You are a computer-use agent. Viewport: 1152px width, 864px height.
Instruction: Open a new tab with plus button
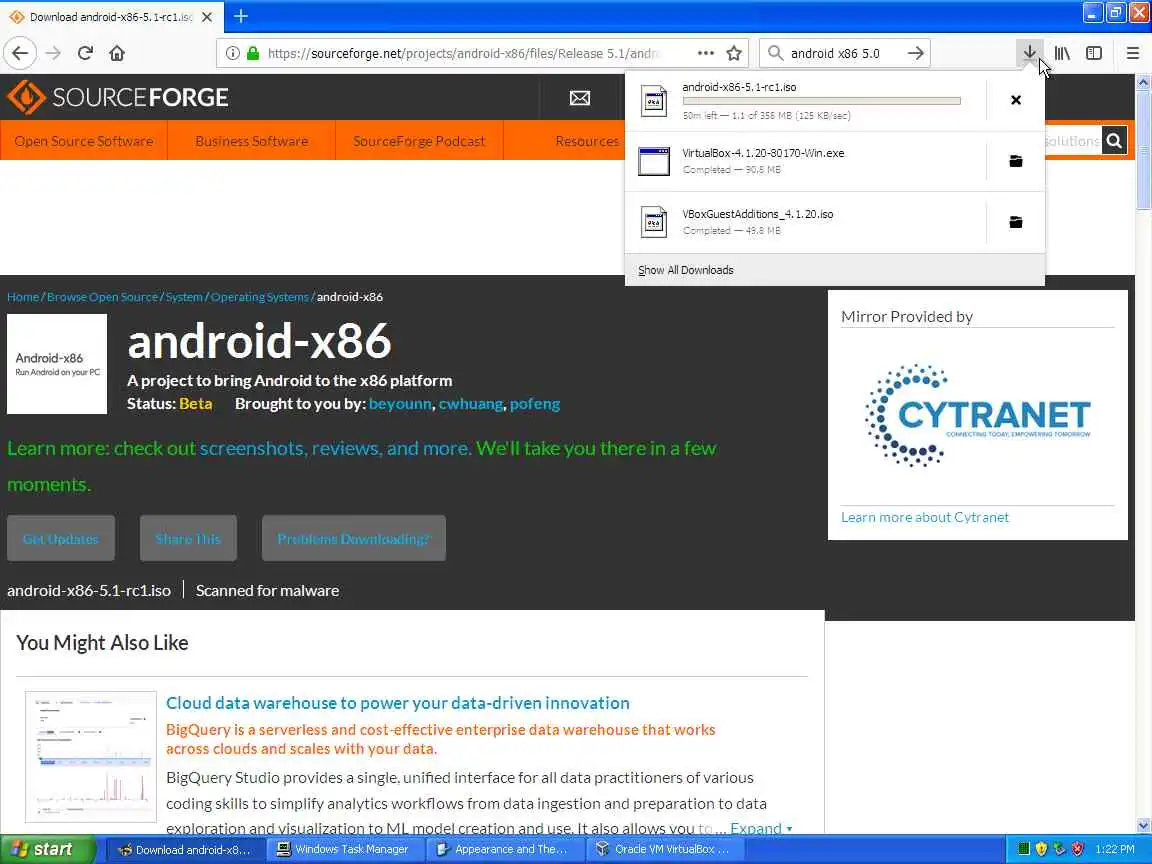coord(240,16)
